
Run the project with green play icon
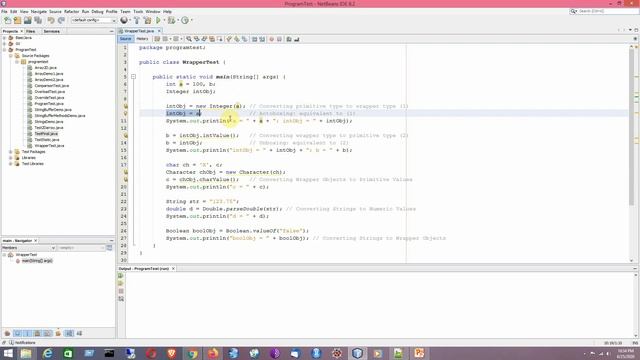tap(158, 20)
